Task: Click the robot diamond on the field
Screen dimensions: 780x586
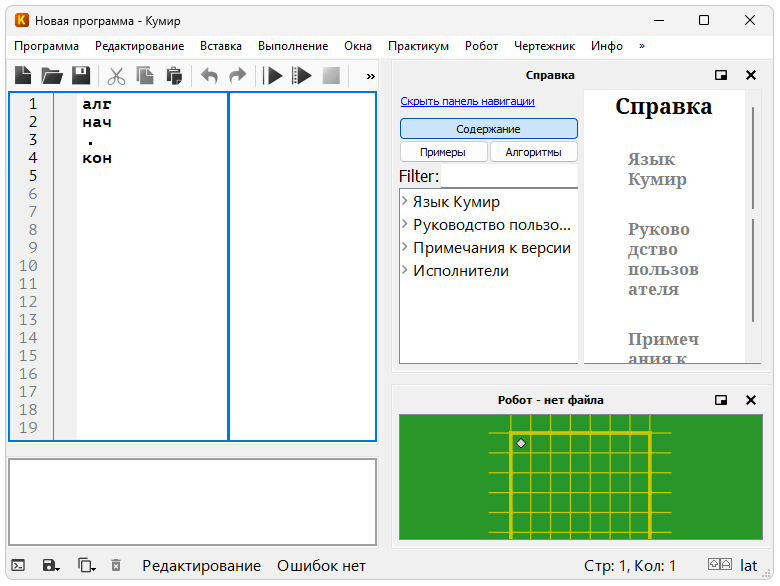Action: [x=521, y=443]
